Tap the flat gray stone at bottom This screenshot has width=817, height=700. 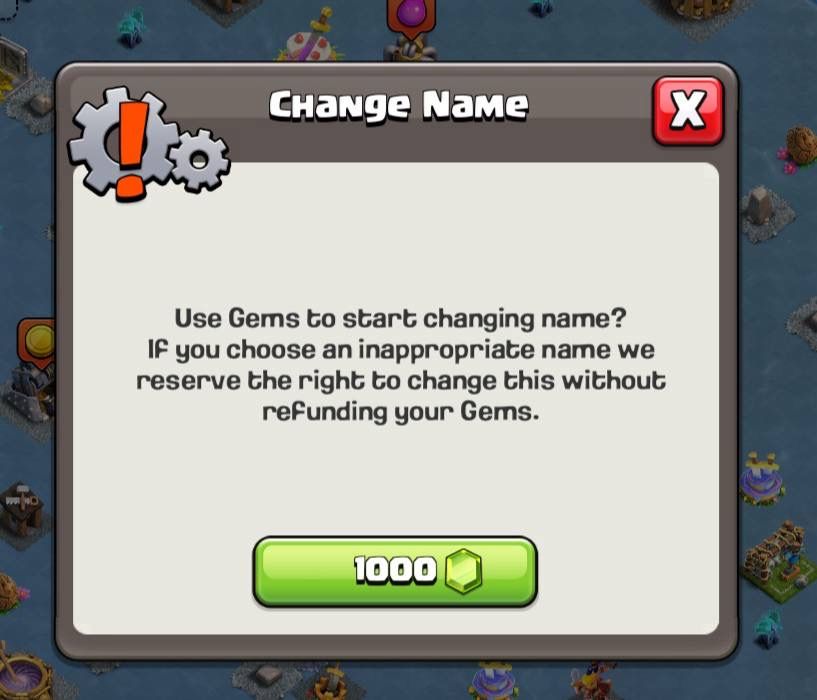pos(269,677)
